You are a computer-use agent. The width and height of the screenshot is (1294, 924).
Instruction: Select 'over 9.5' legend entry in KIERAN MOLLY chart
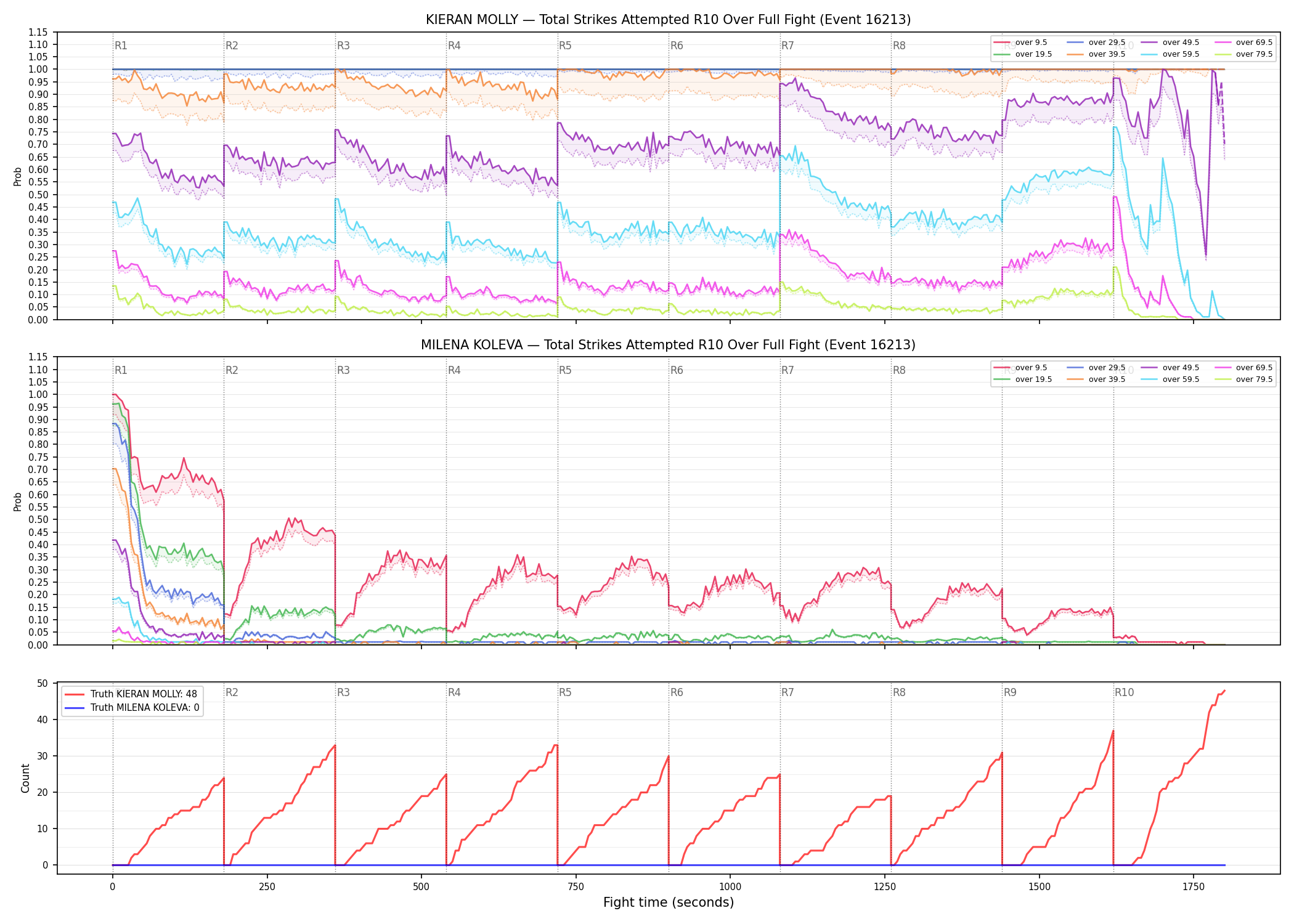(x=1020, y=43)
